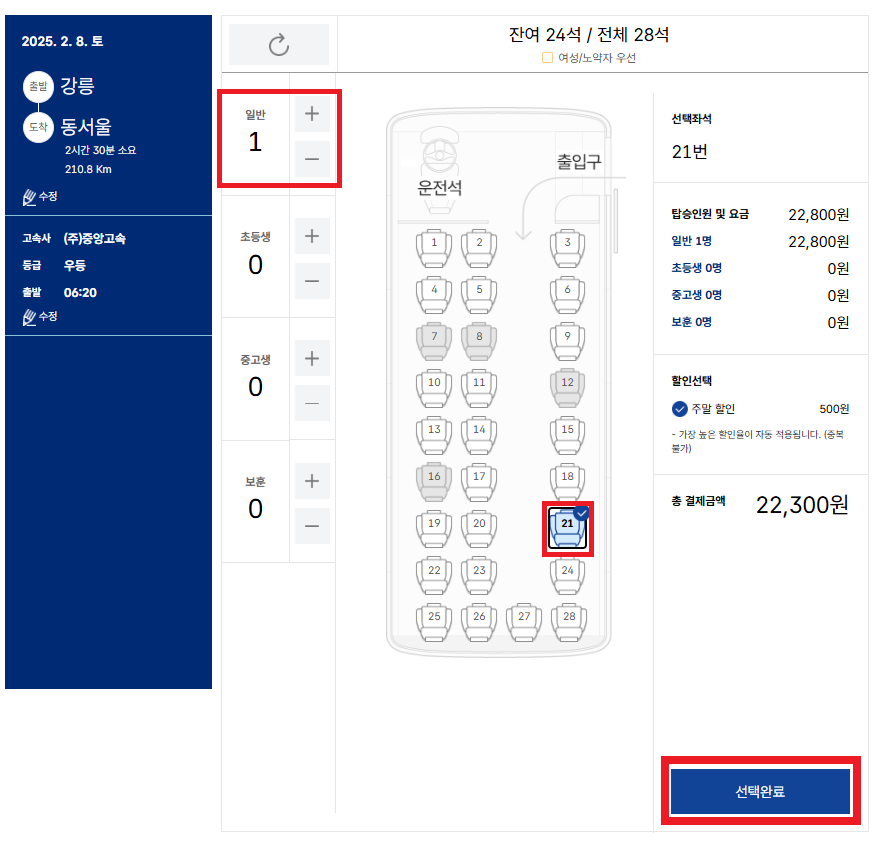This screenshot has height=841, width=879.
Task: Click the 출발 departure circle icon
Action: coord(38,86)
